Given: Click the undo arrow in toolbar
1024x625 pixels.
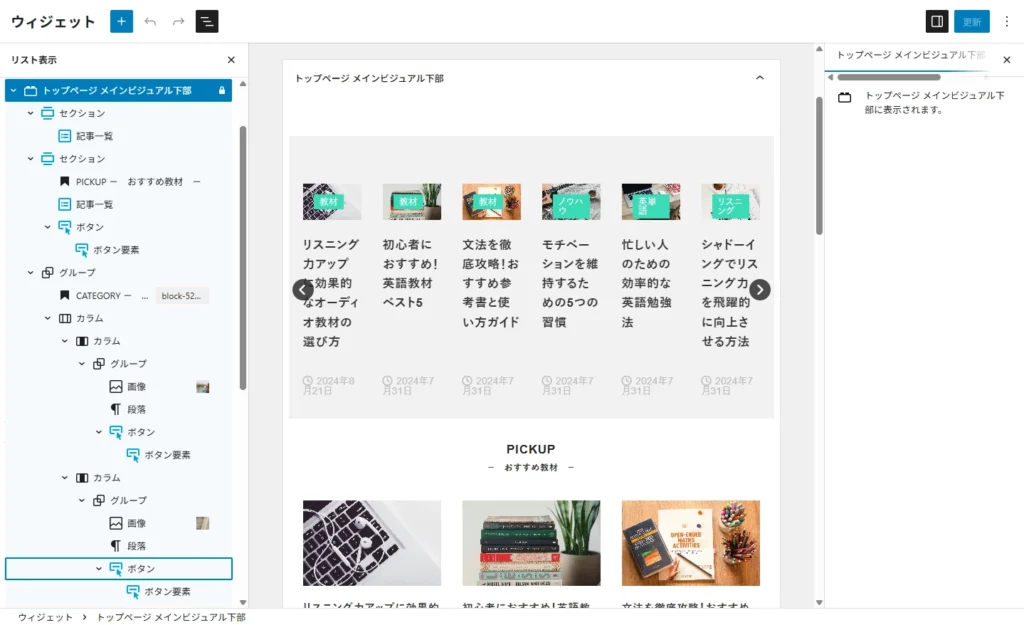Looking at the screenshot, I should click(150, 21).
